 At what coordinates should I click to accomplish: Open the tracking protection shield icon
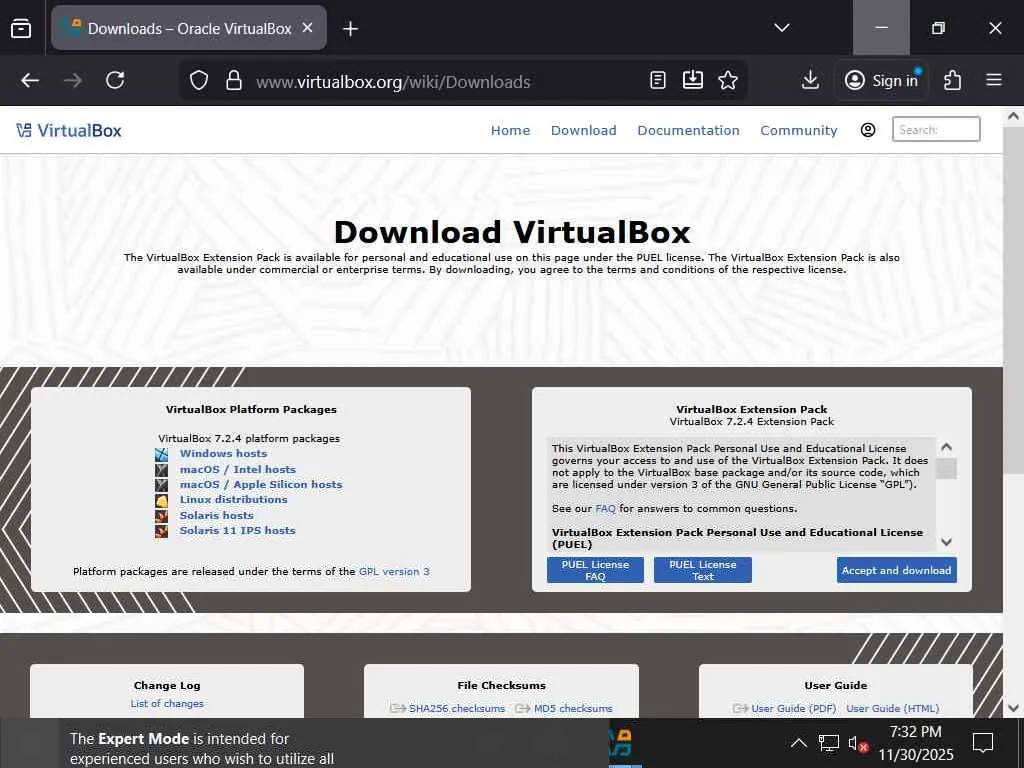click(199, 80)
